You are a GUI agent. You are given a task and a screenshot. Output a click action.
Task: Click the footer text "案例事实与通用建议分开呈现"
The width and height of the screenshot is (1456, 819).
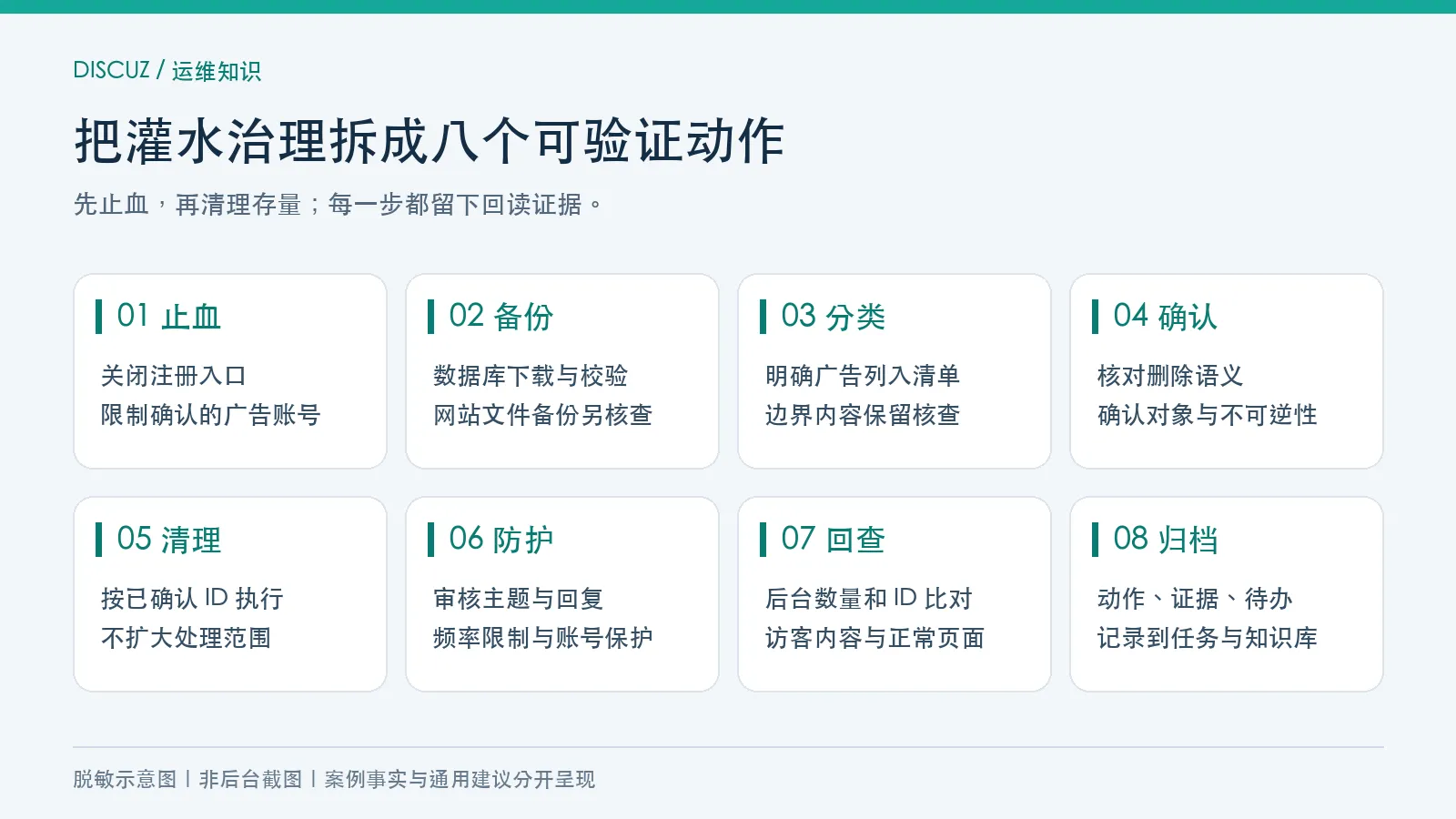pos(460,780)
